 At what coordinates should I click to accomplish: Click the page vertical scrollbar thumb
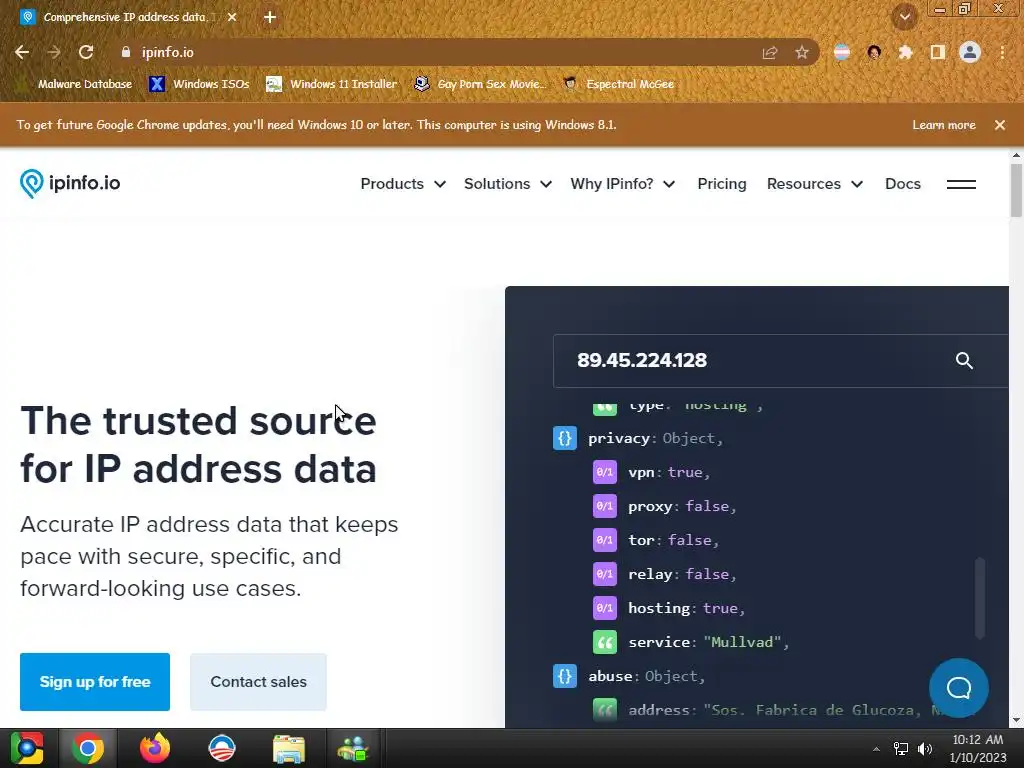1016,190
